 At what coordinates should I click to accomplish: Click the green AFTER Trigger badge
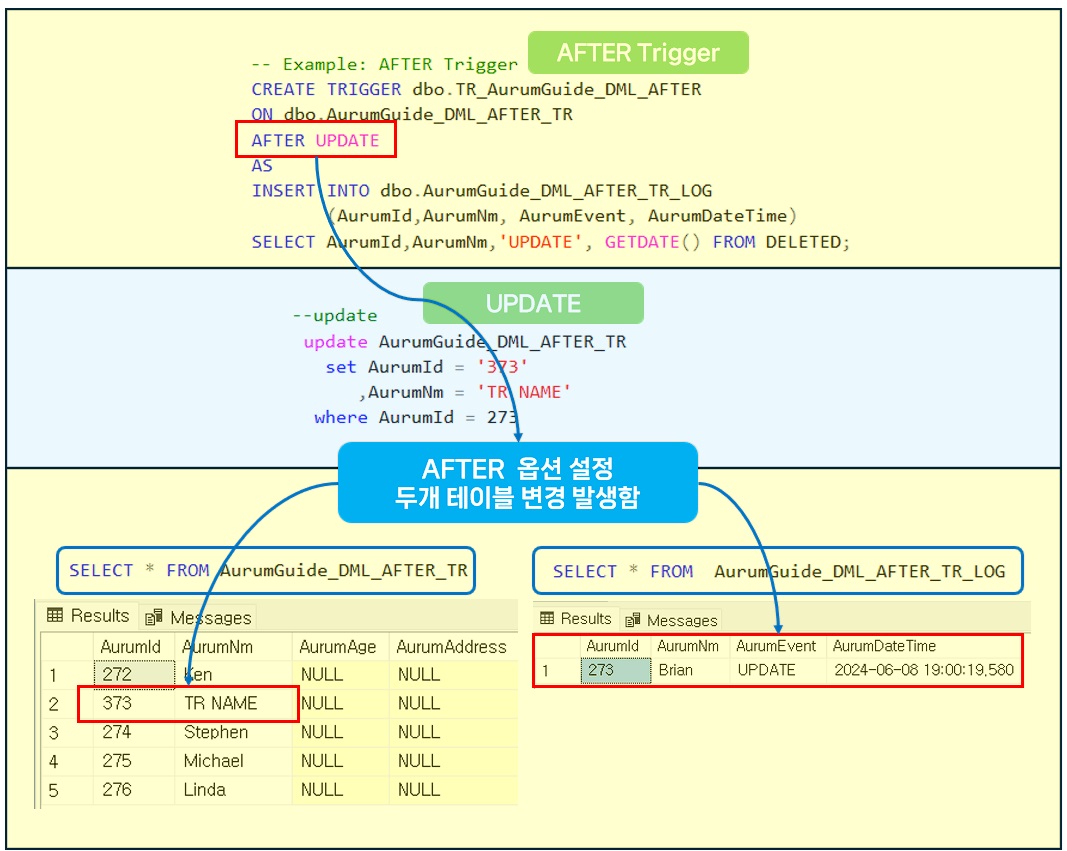(637, 52)
